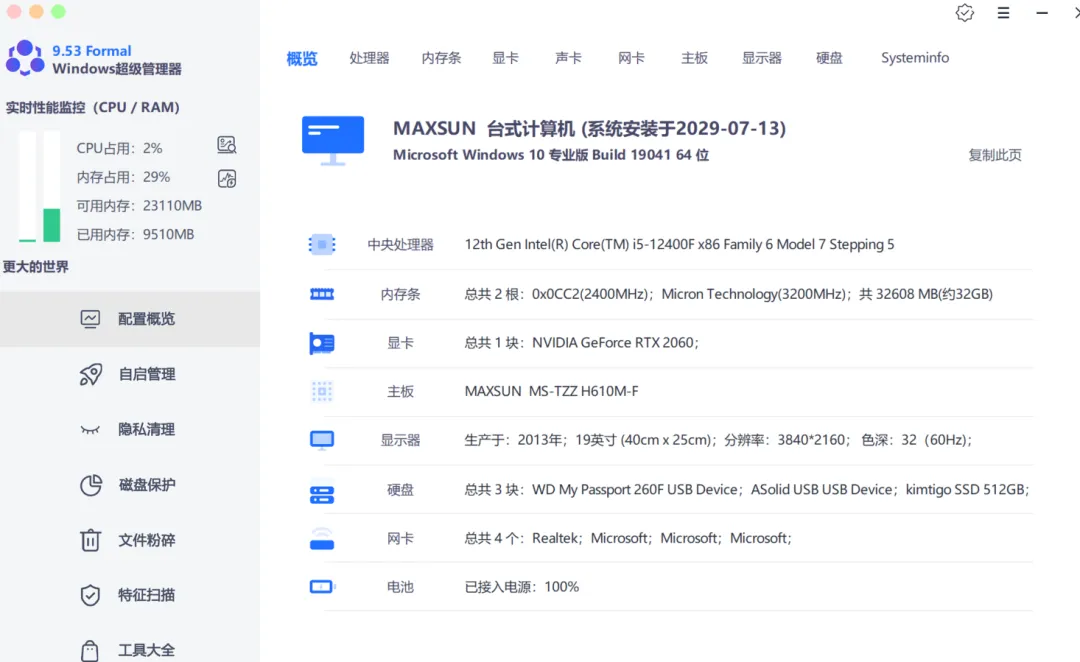The image size is (1080, 662).
Task: Switch to the 主板 tab at top
Action: (x=694, y=58)
